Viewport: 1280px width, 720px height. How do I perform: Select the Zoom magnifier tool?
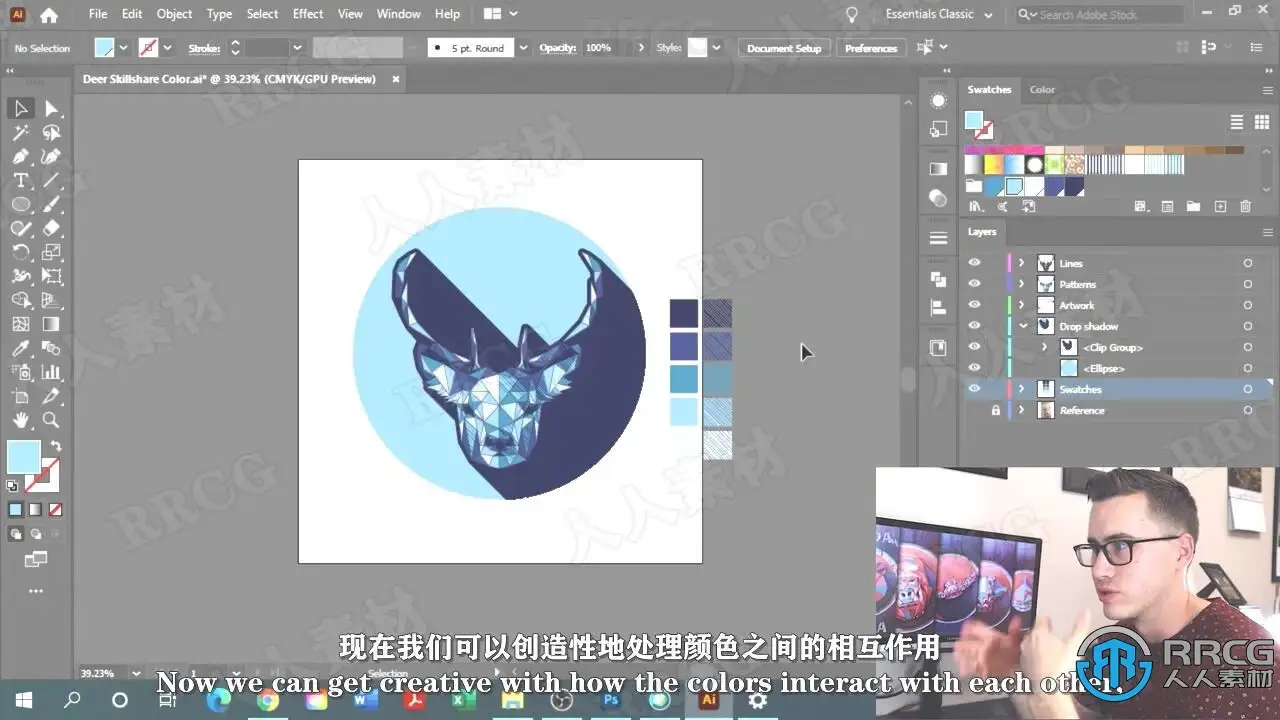(x=51, y=421)
